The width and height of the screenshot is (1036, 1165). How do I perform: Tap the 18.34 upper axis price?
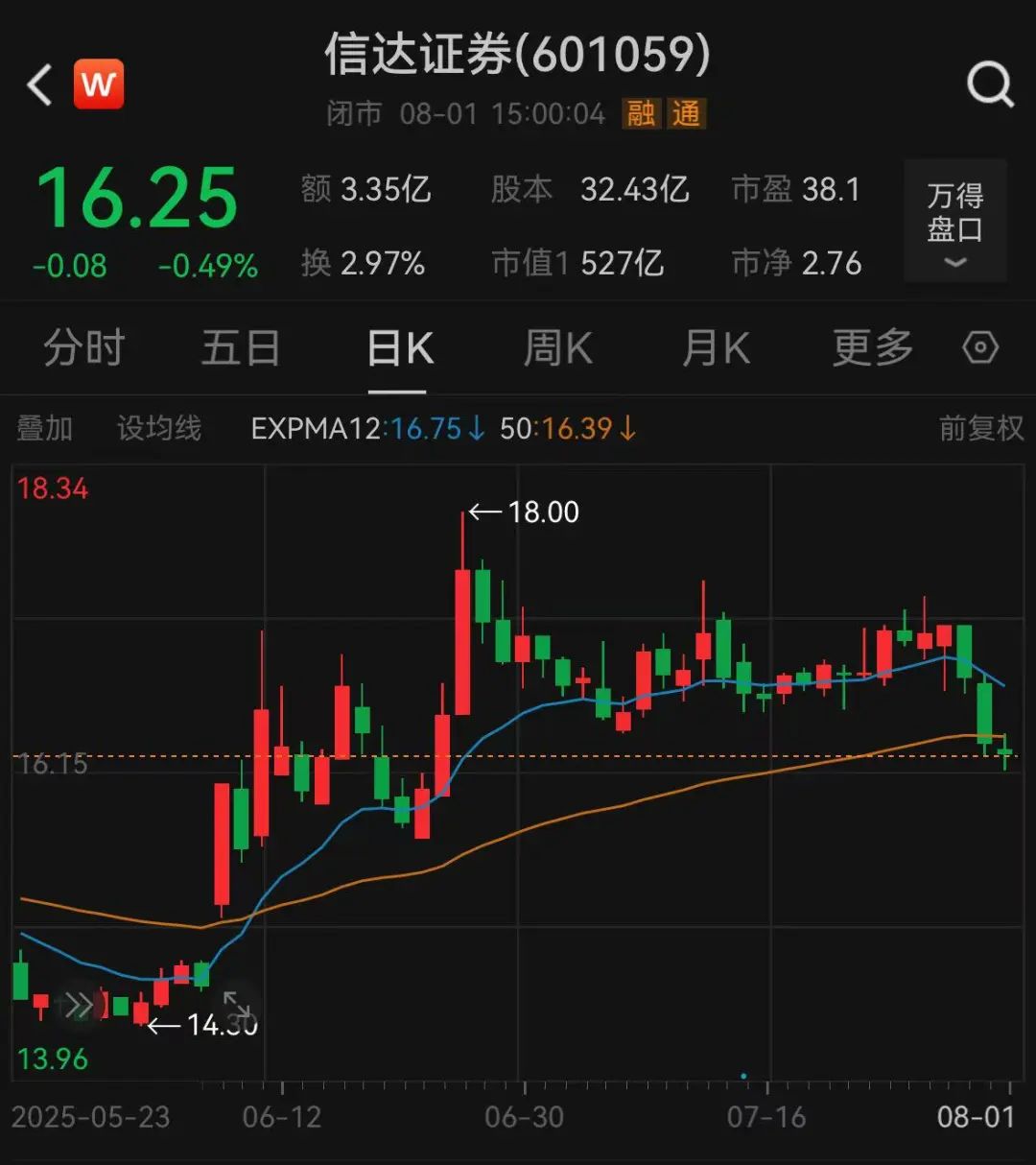[x=53, y=488]
